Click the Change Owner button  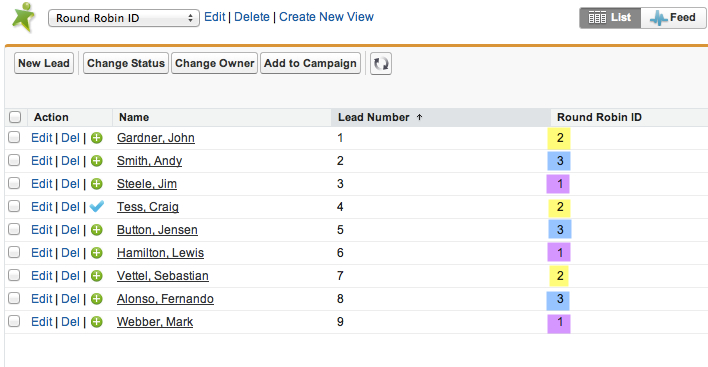214,63
